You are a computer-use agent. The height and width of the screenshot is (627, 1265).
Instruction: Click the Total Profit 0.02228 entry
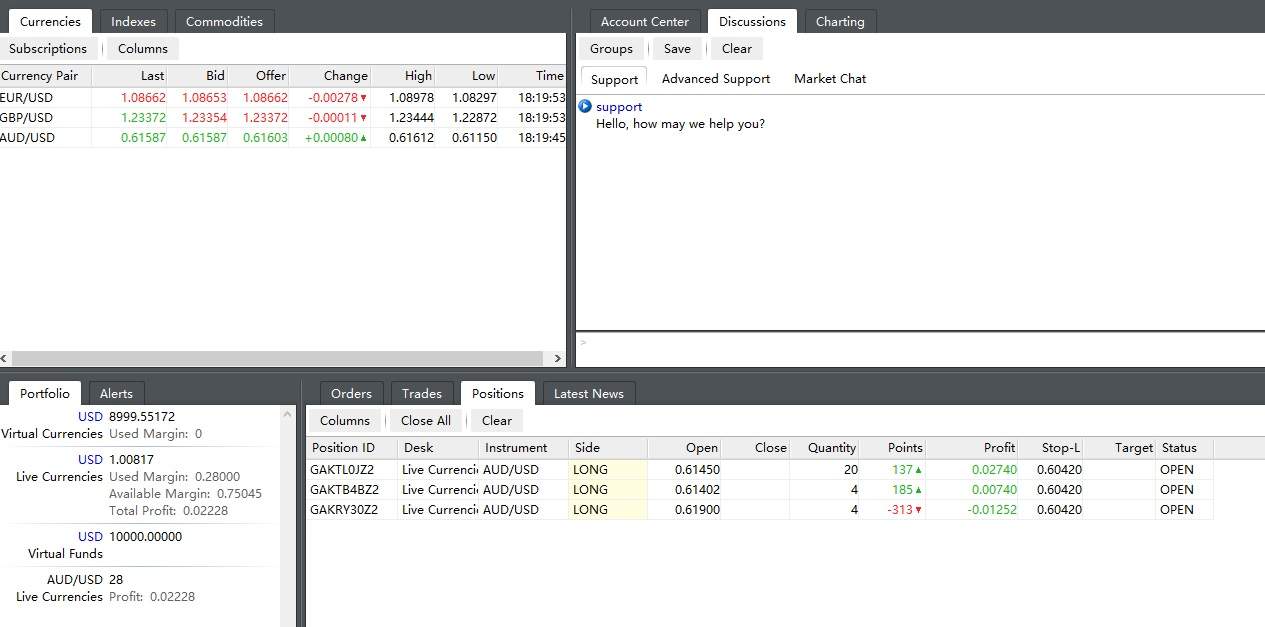(x=168, y=510)
